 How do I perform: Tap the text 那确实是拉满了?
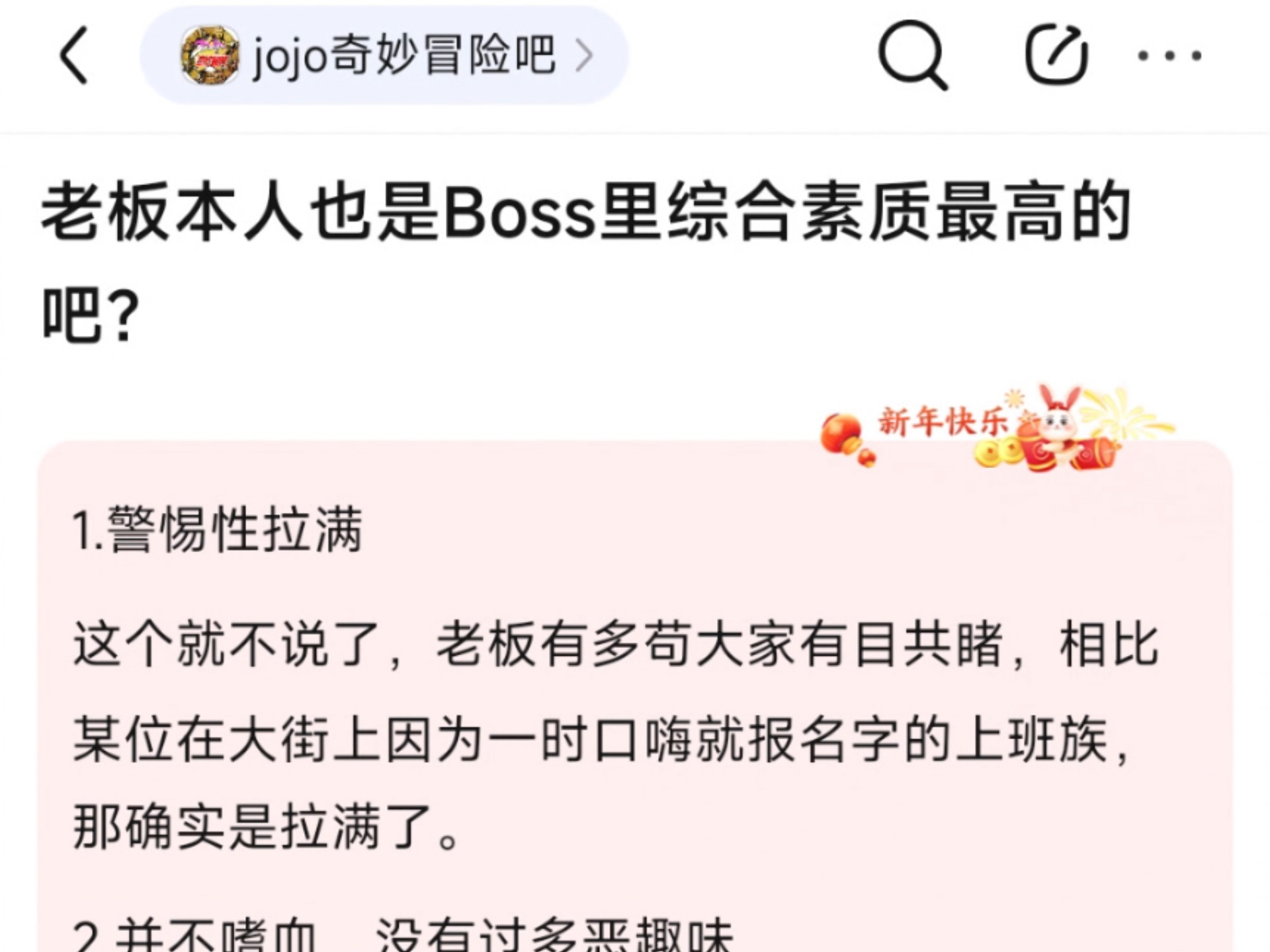click(x=266, y=827)
